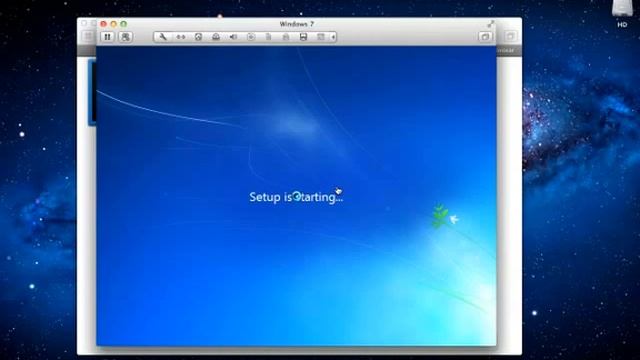Click the 'Setup is starting...' text
The image size is (640, 360).
coord(296,197)
